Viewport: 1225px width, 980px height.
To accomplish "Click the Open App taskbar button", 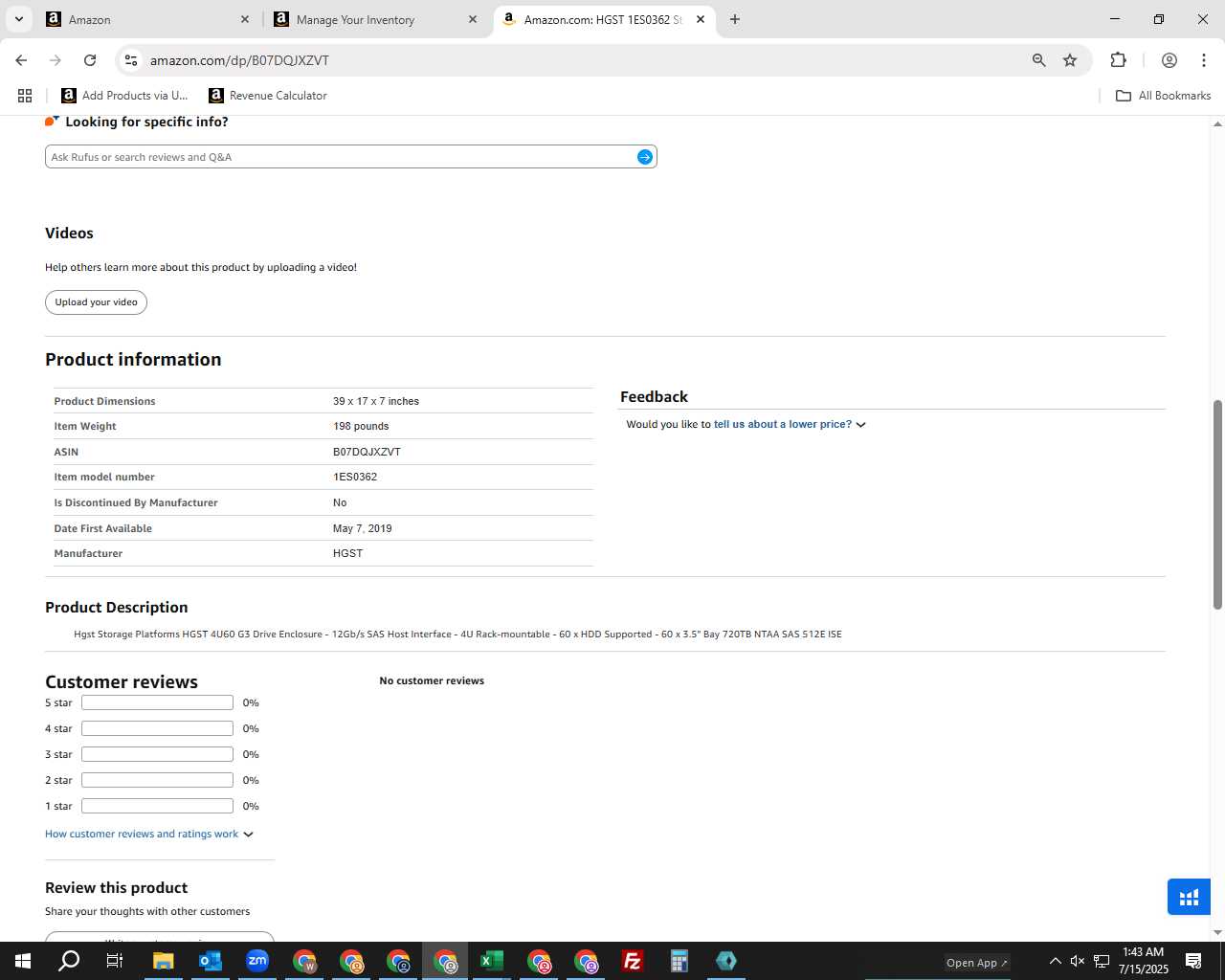I will point(976,963).
